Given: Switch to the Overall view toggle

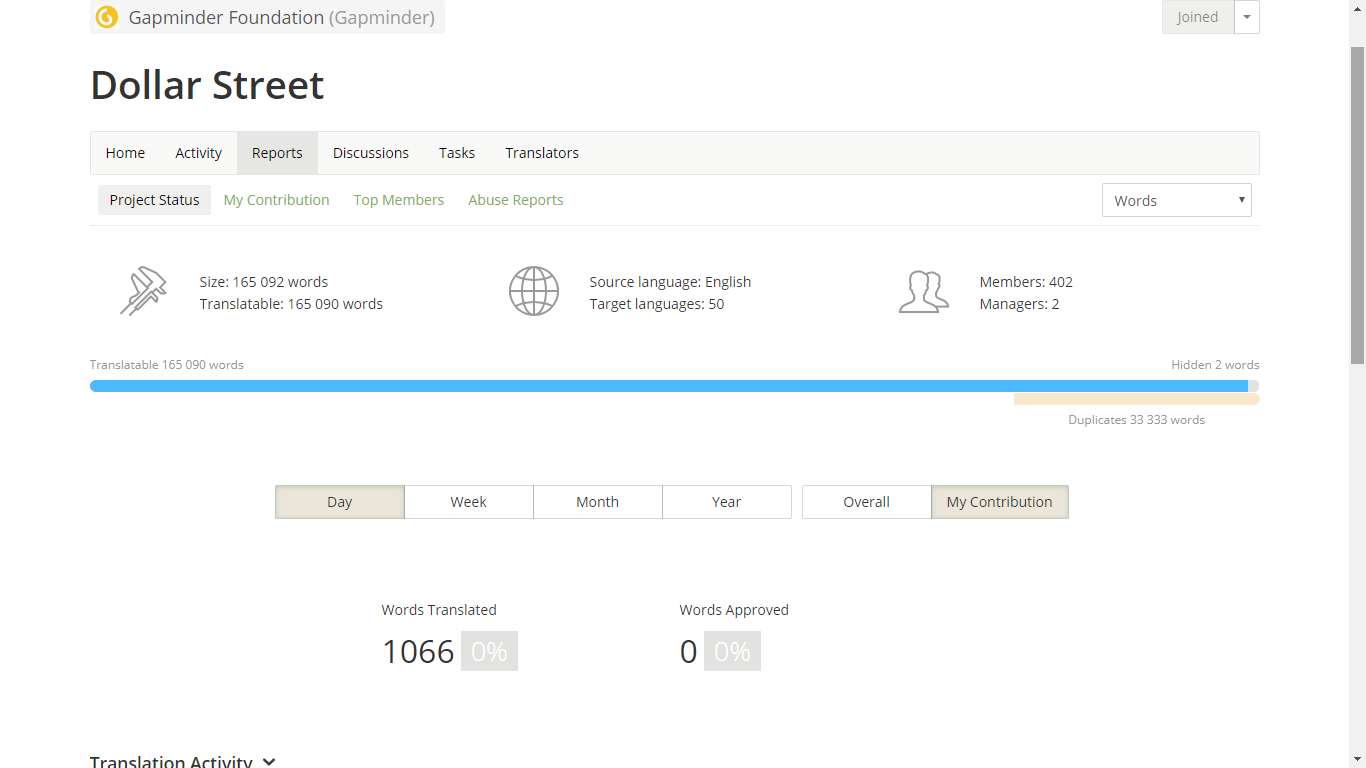Looking at the screenshot, I should pyautogui.click(x=867, y=502).
